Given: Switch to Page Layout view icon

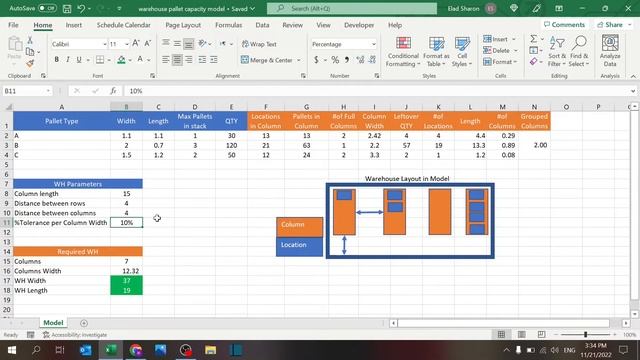Looking at the screenshot, I should tap(521, 335).
